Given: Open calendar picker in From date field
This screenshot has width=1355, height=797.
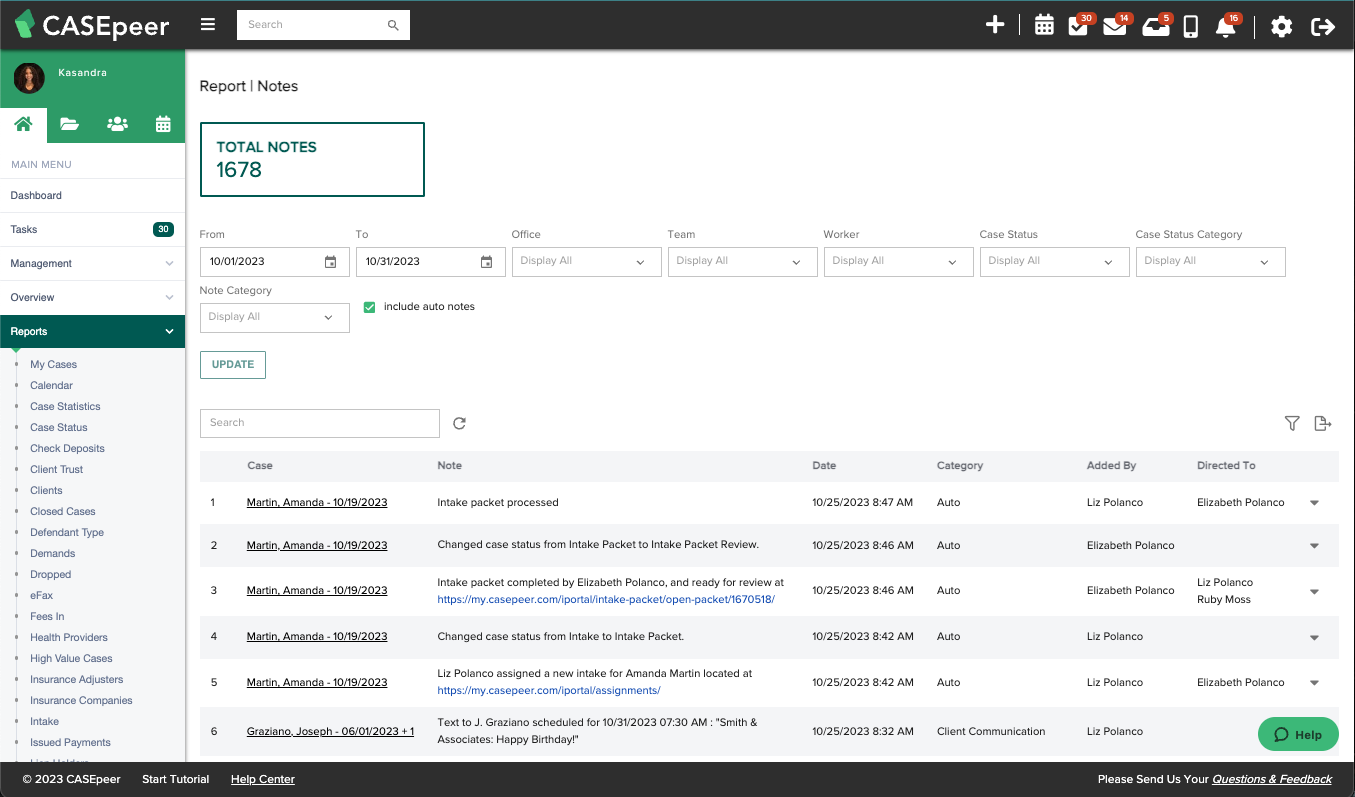Looking at the screenshot, I should coord(331,262).
